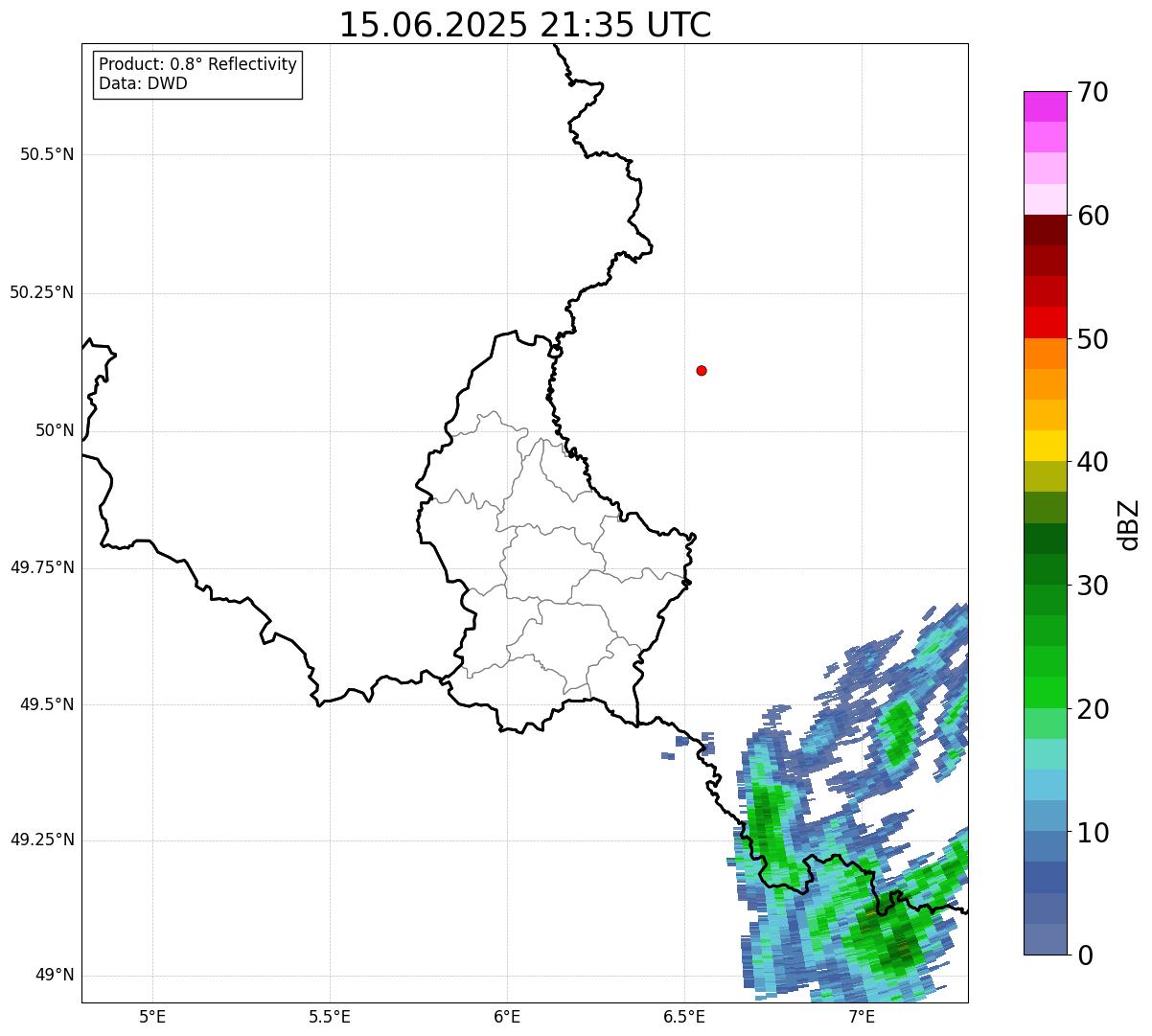Image resolution: width=1152 pixels, height=1036 pixels.
Task: Click the '49.75°N' latitude label
Action: [41, 567]
